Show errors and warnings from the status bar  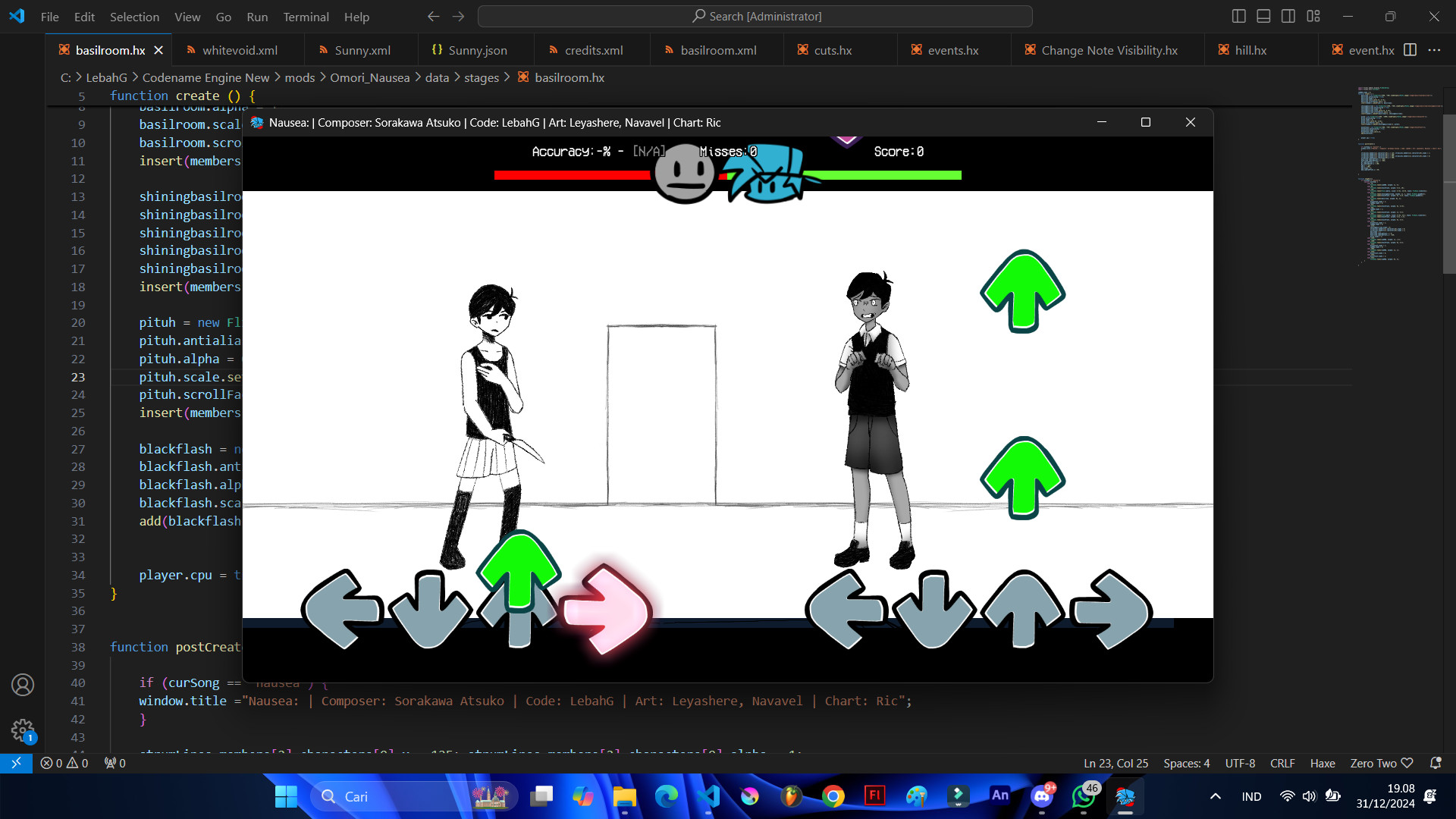click(x=64, y=763)
